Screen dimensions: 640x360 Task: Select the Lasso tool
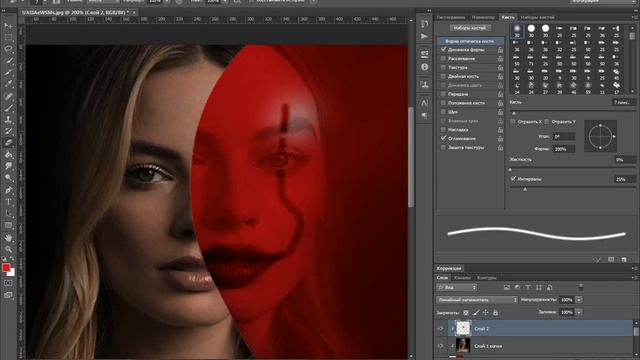pos(8,49)
